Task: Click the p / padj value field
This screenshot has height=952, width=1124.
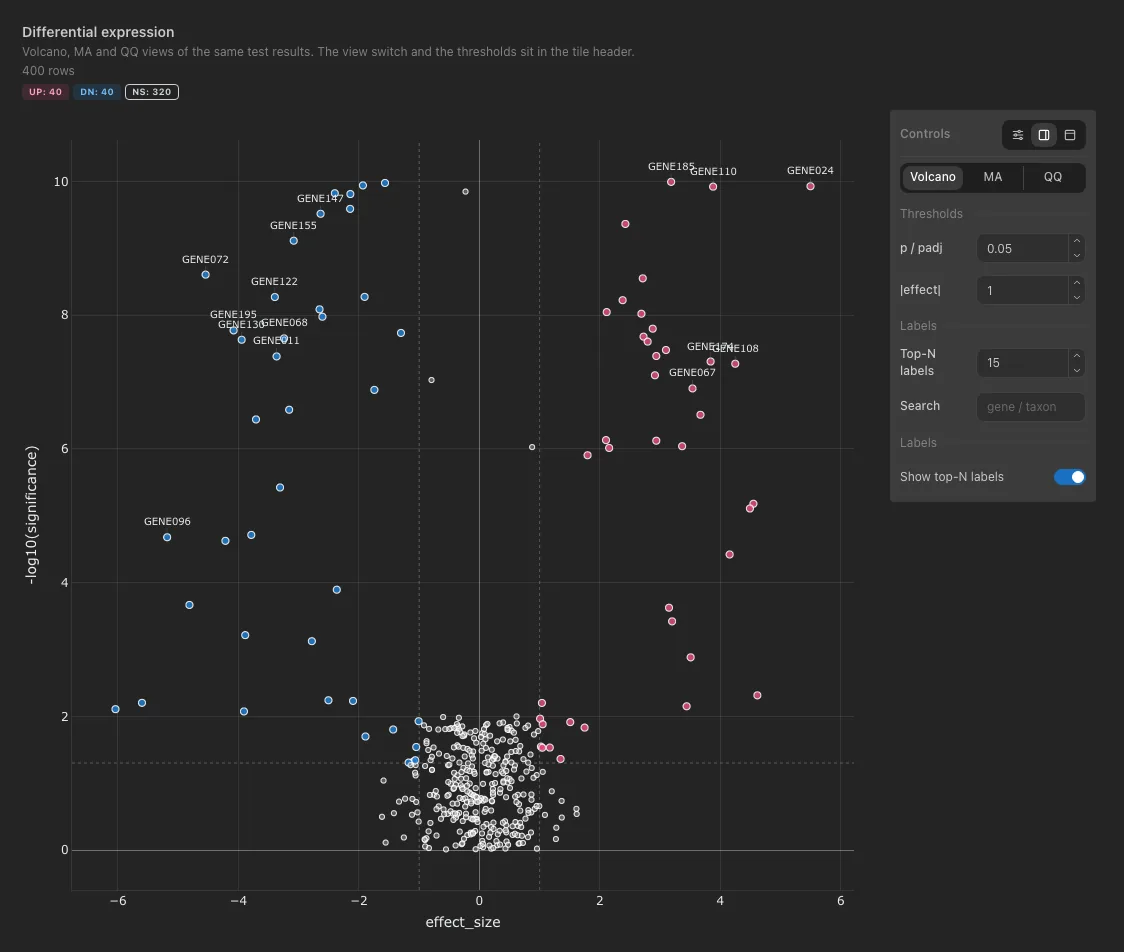Action: click(x=1023, y=248)
